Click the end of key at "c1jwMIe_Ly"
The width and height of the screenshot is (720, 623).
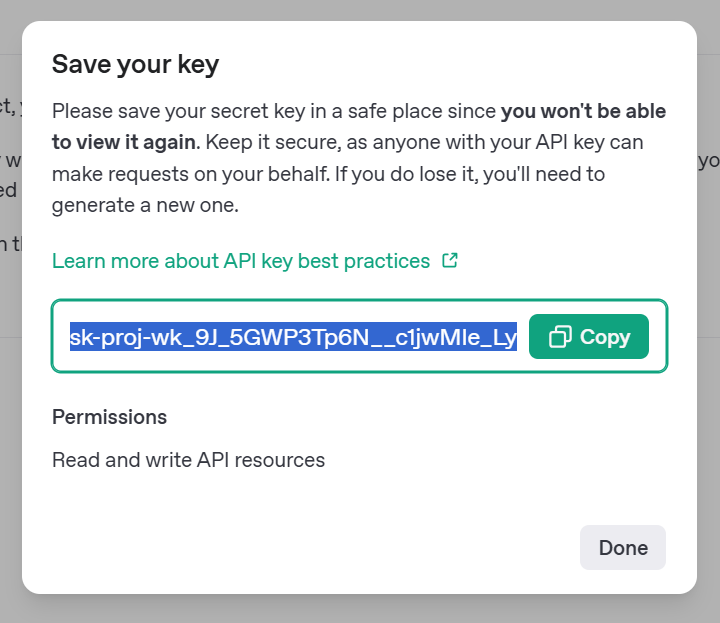point(456,337)
